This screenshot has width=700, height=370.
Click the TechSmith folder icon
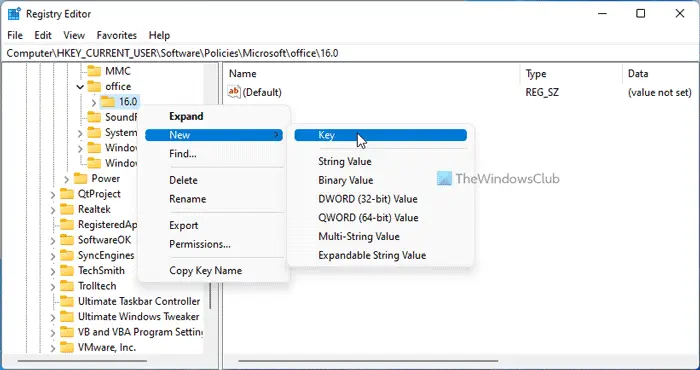67,270
